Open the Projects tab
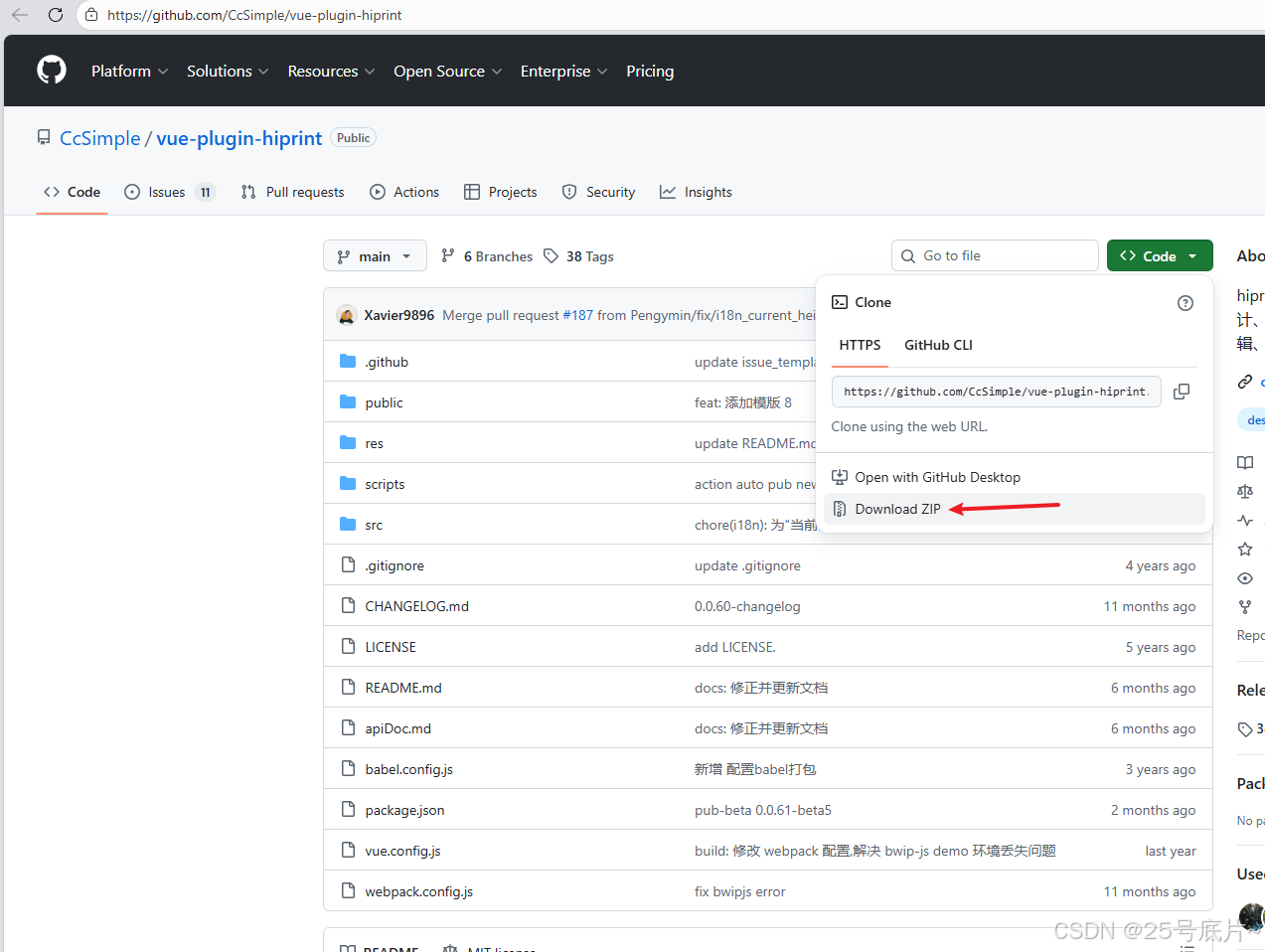Viewport: 1265px width, 952px height. pyautogui.click(x=501, y=192)
